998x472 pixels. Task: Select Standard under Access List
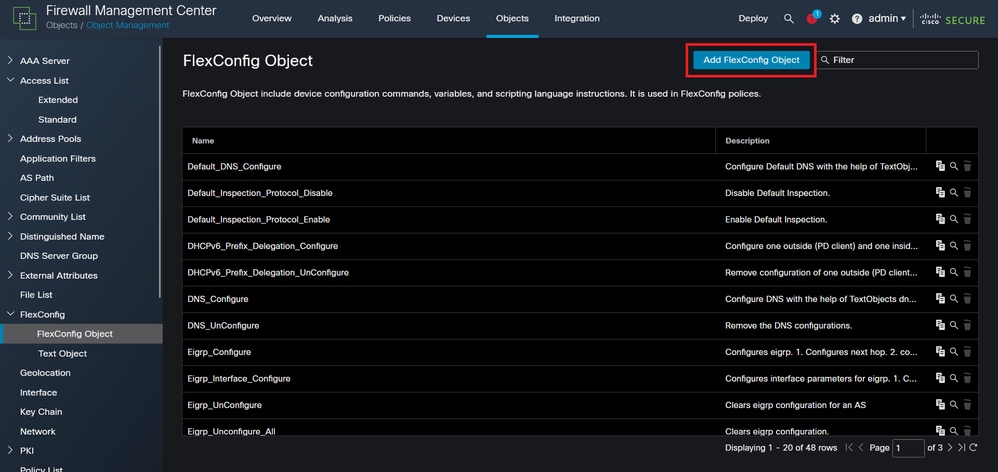point(57,120)
